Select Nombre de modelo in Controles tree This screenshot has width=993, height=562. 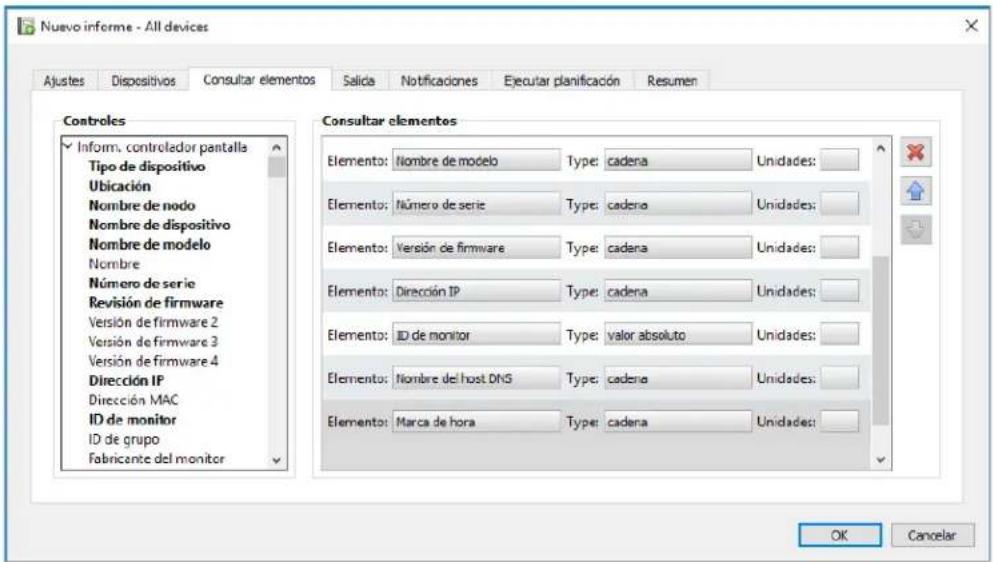[149, 245]
